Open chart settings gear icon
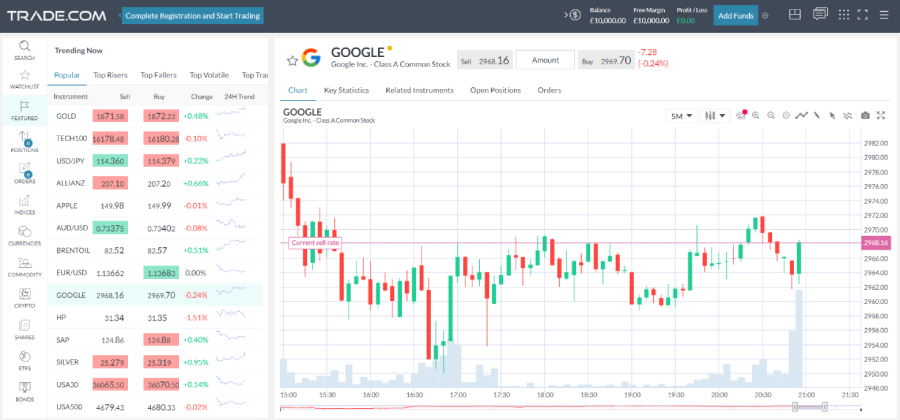Screen dimensions: 900x420 pyautogui.click(x=786, y=115)
